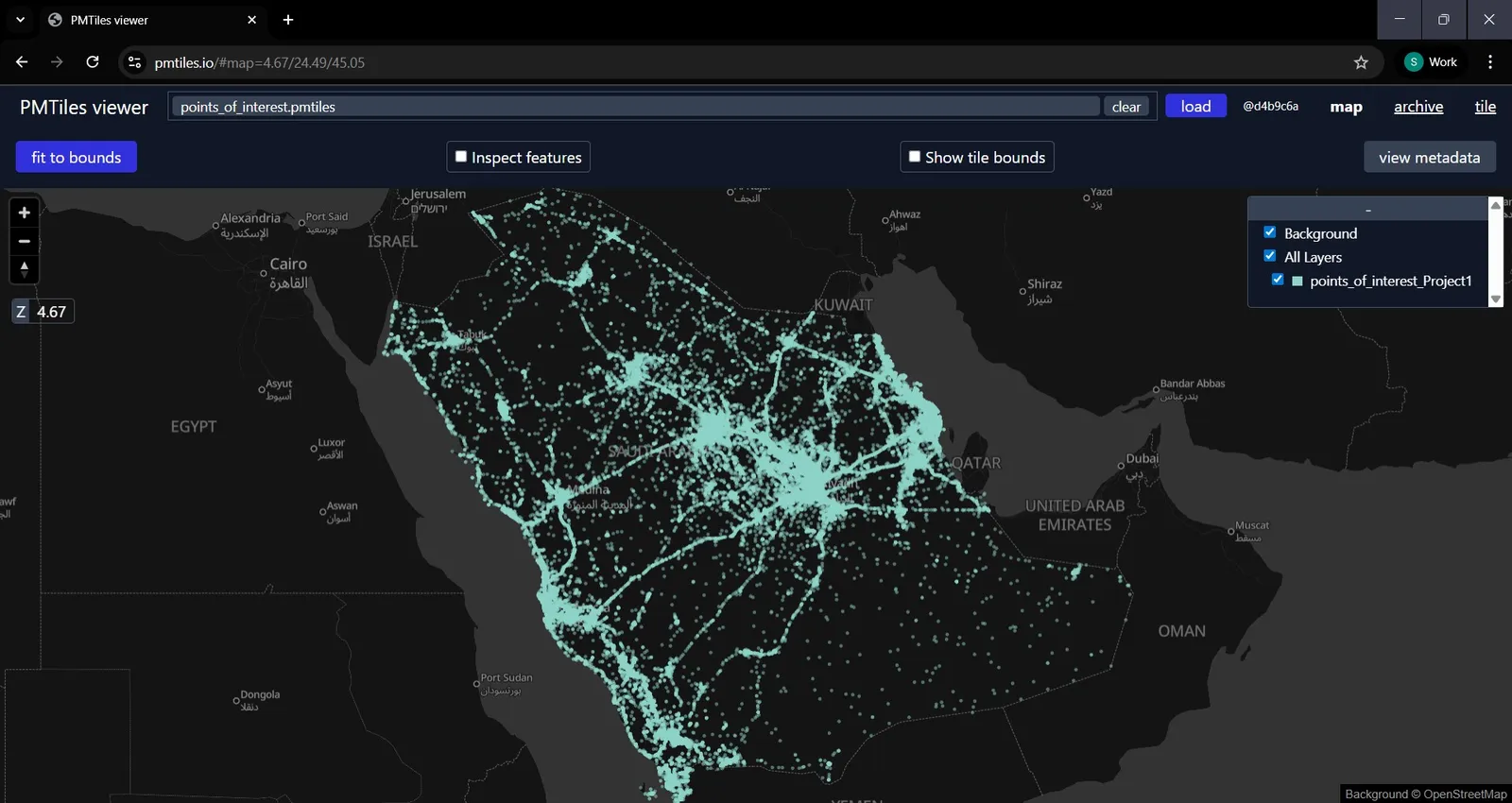The height and width of the screenshot is (803, 1512).
Task: Click the PMTiles viewer title
Action: click(x=84, y=107)
